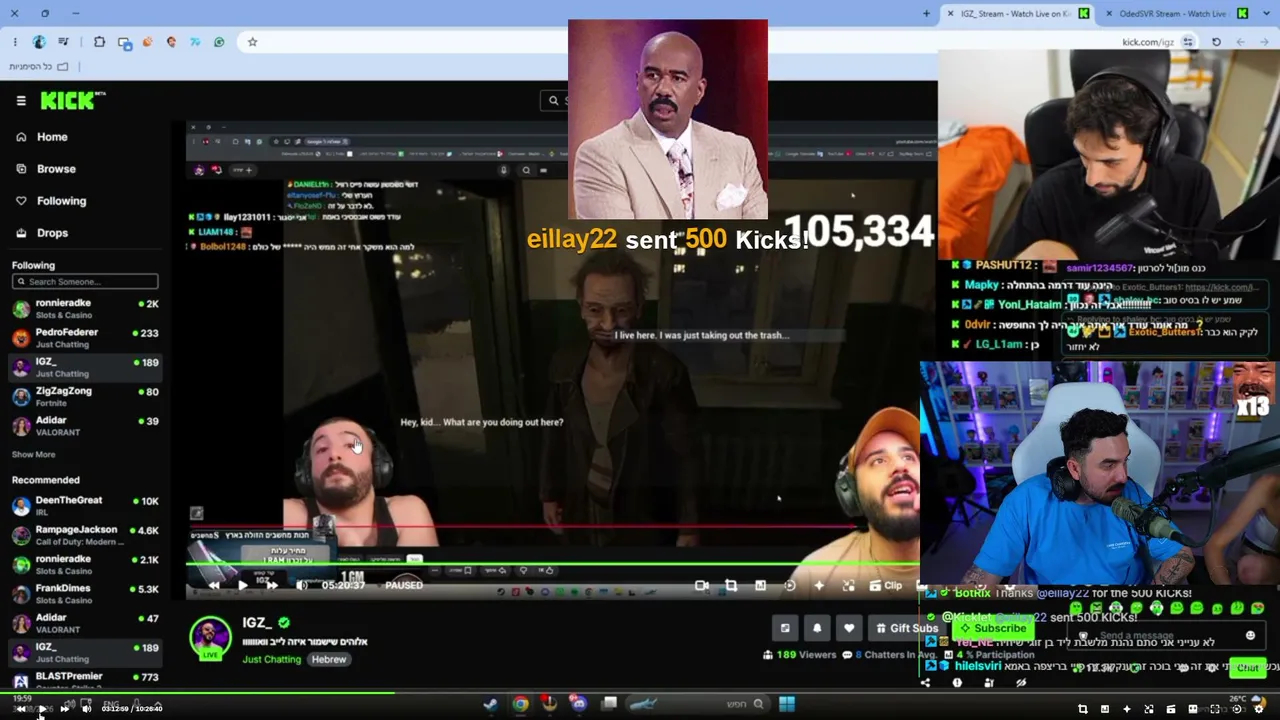Close the IGZ_ Stream browser tab

pos(951,14)
